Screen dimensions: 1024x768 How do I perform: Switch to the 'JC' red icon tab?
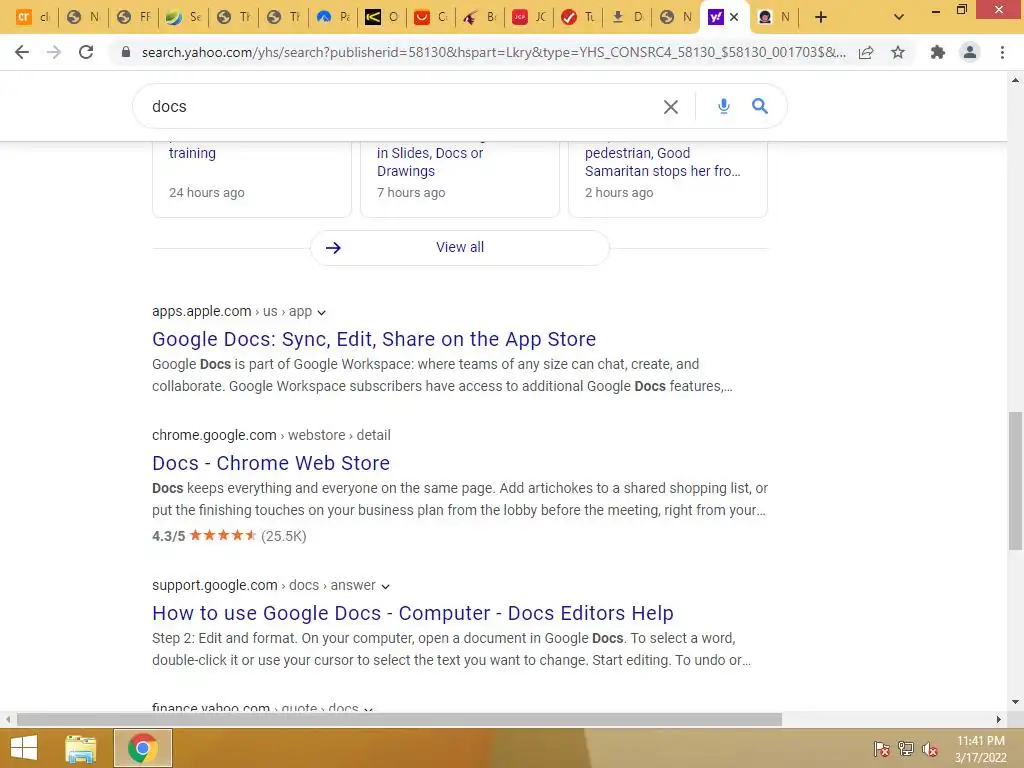[530, 17]
